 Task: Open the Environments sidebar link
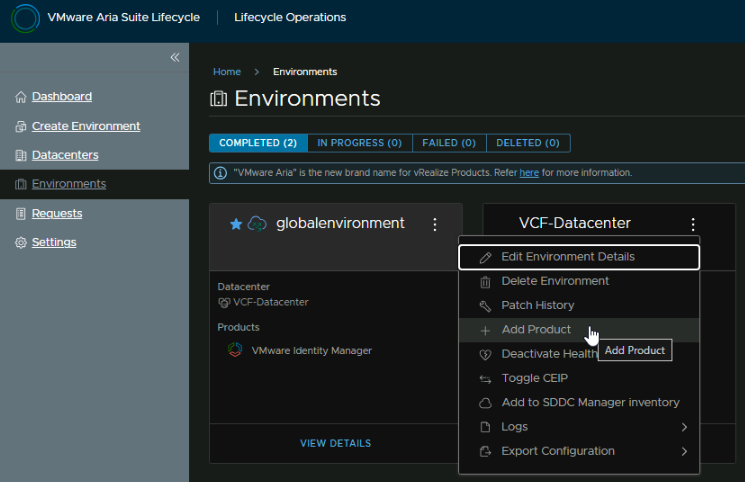[x=69, y=184]
